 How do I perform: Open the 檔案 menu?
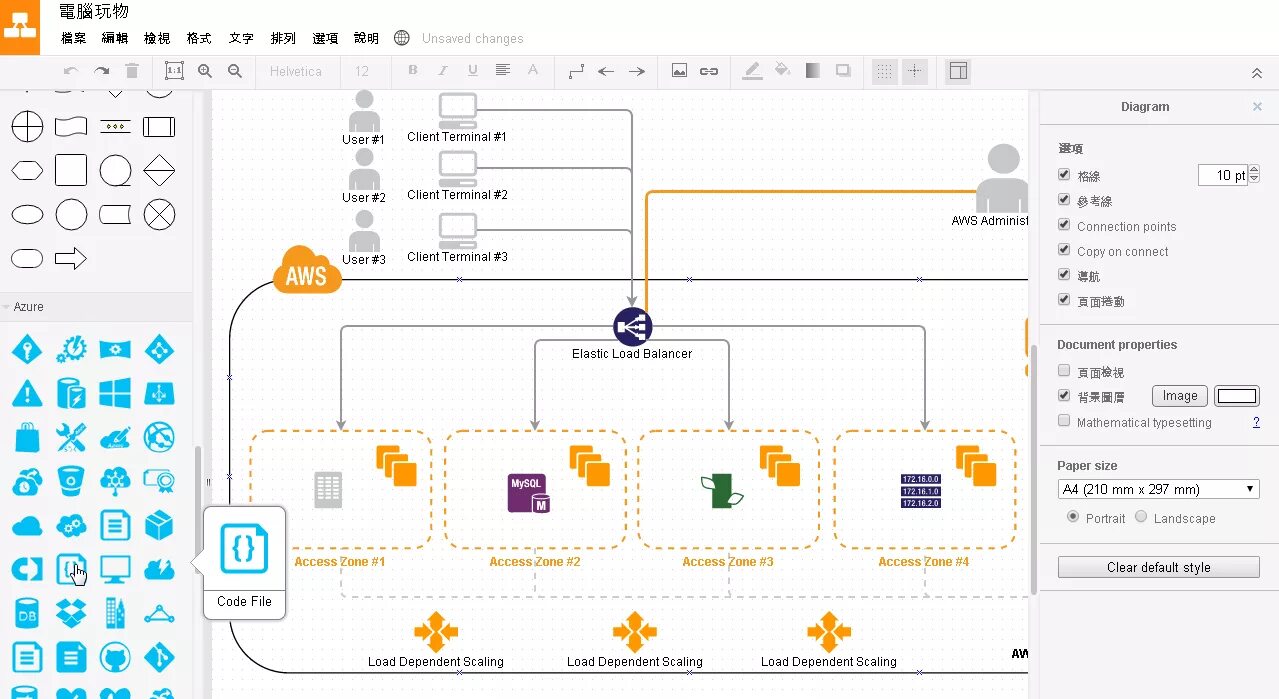74,38
